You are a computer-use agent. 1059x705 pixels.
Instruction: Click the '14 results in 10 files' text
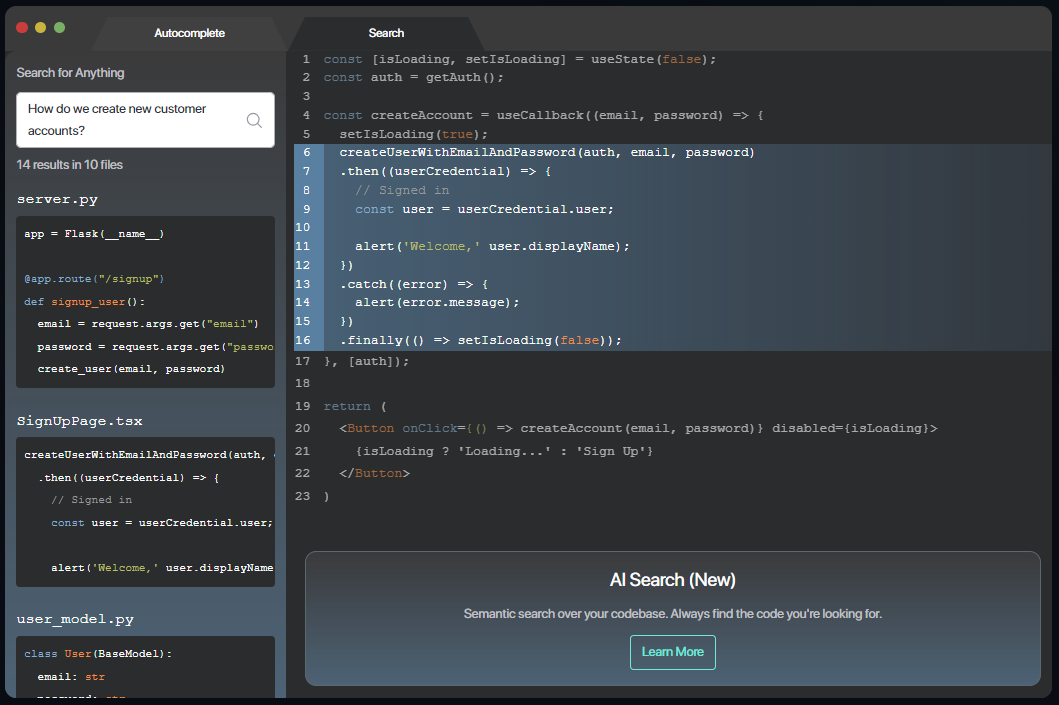pyautogui.click(x=70, y=164)
